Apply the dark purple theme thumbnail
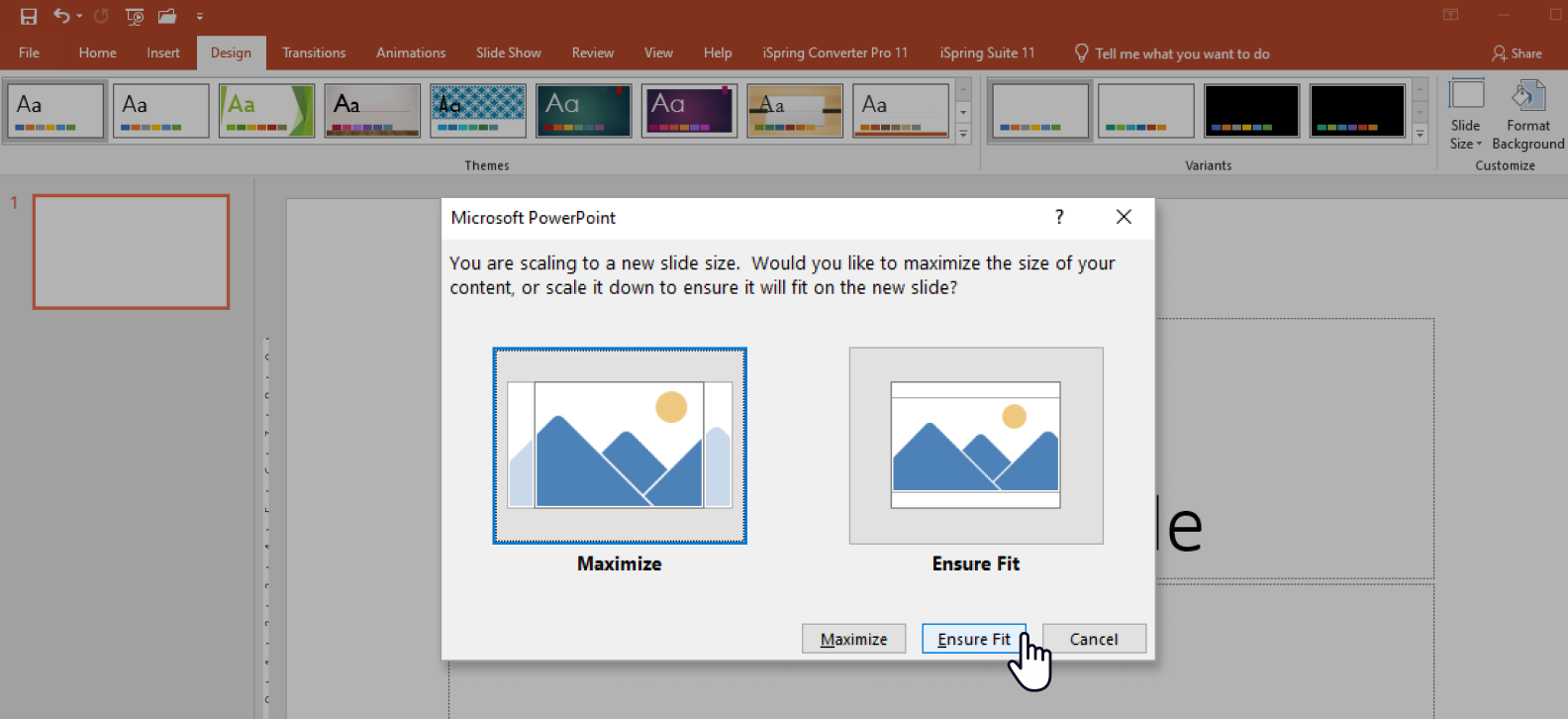Image resolution: width=1568 pixels, height=719 pixels. pyautogui.click(x=689, y=110)
